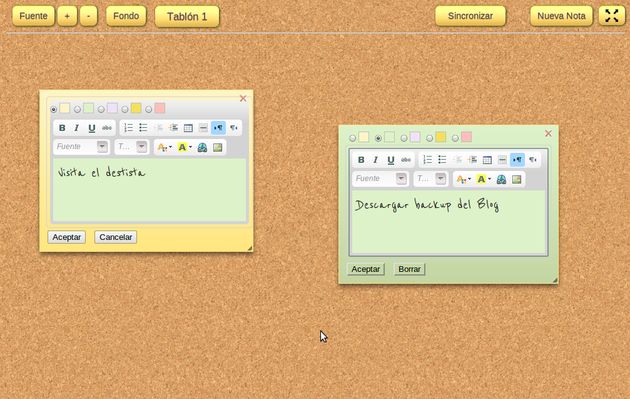Image resolution: width=630 pixels, height=399 pixels.
Task: Click Aceptar in the Descargar backup note
Action: [x=366, y=269]
